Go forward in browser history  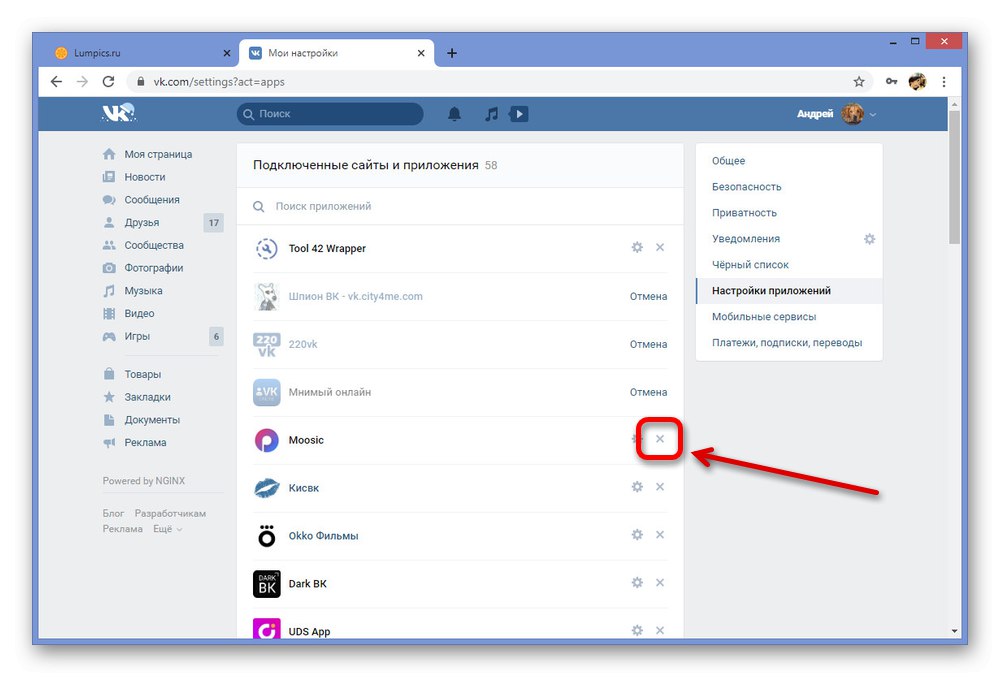[x=82, y=82]
